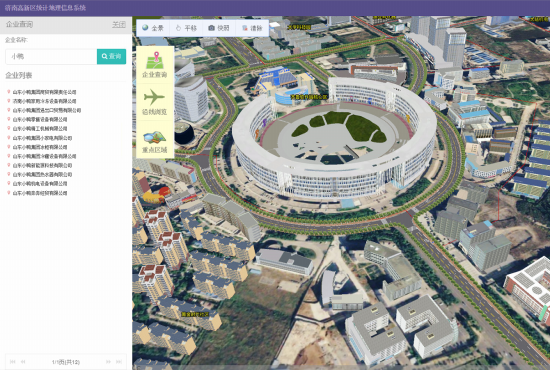This screenshot has height=370, width=550.
Task: Go to the previous results page
Action: click(x=23, y=362)
